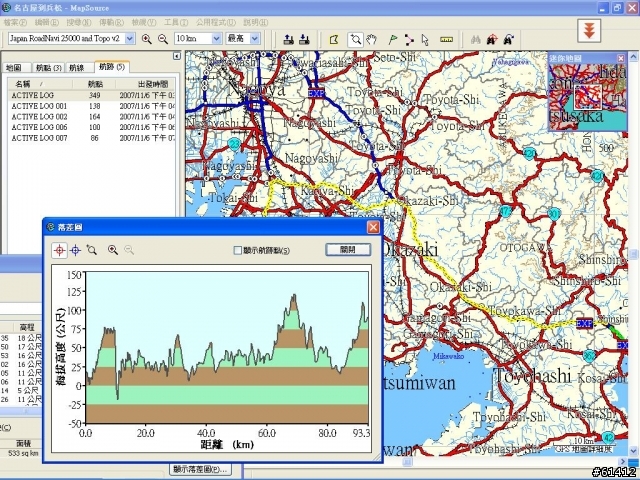Screen dimensions: 640x480
Task: Zoom in on the elevation profile
Action: click(x=113, y=250)
